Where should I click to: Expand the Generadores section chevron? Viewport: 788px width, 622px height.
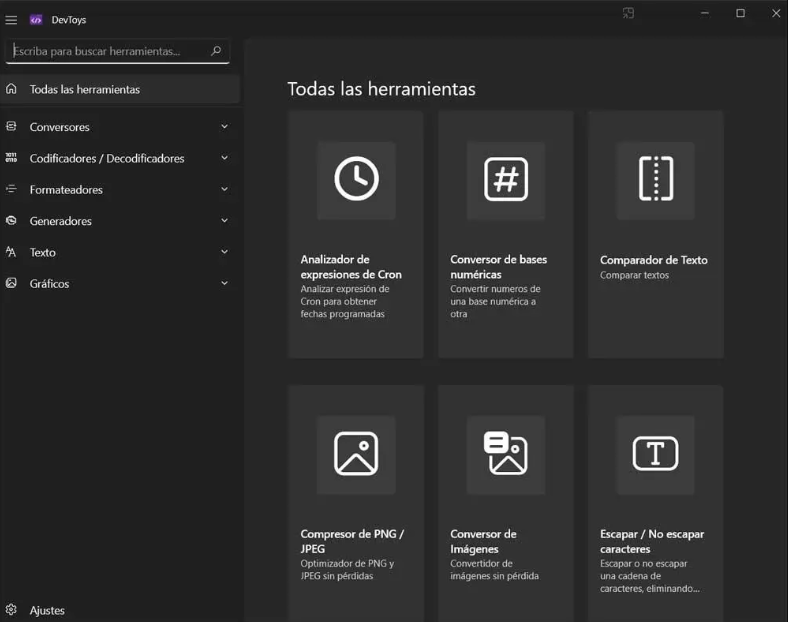coord(224,221)
